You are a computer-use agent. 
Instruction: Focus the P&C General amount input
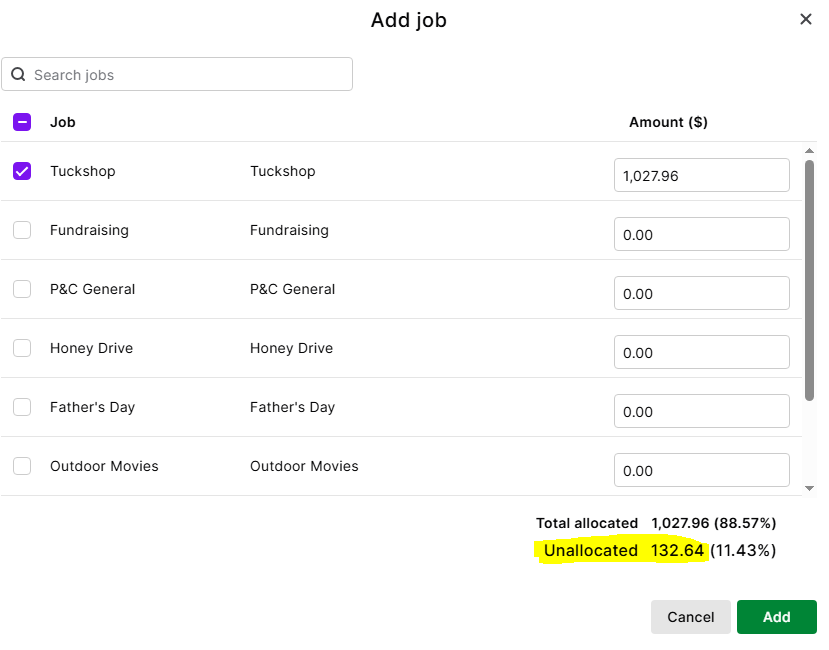point(701,294)
